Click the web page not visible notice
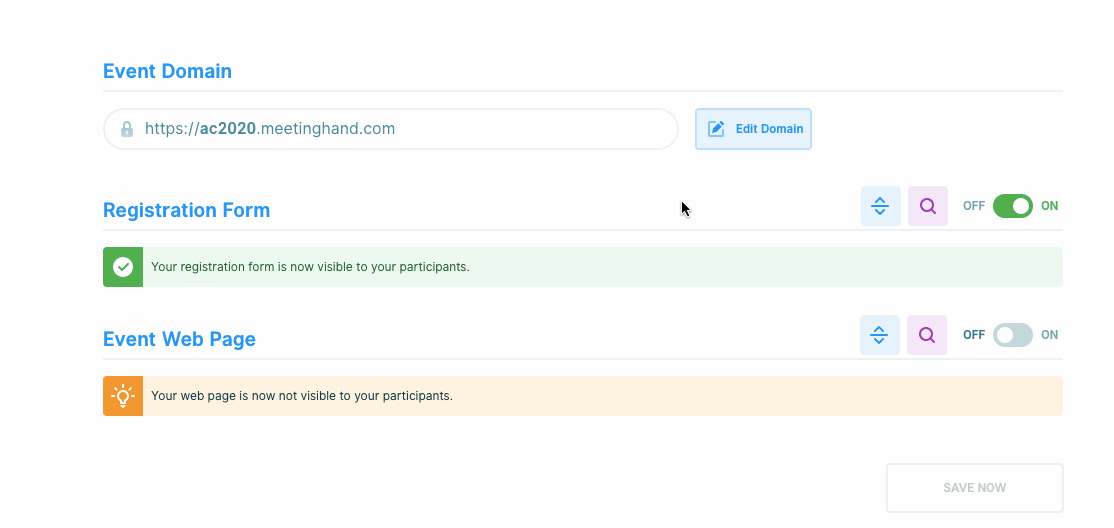 coord(302,396)
